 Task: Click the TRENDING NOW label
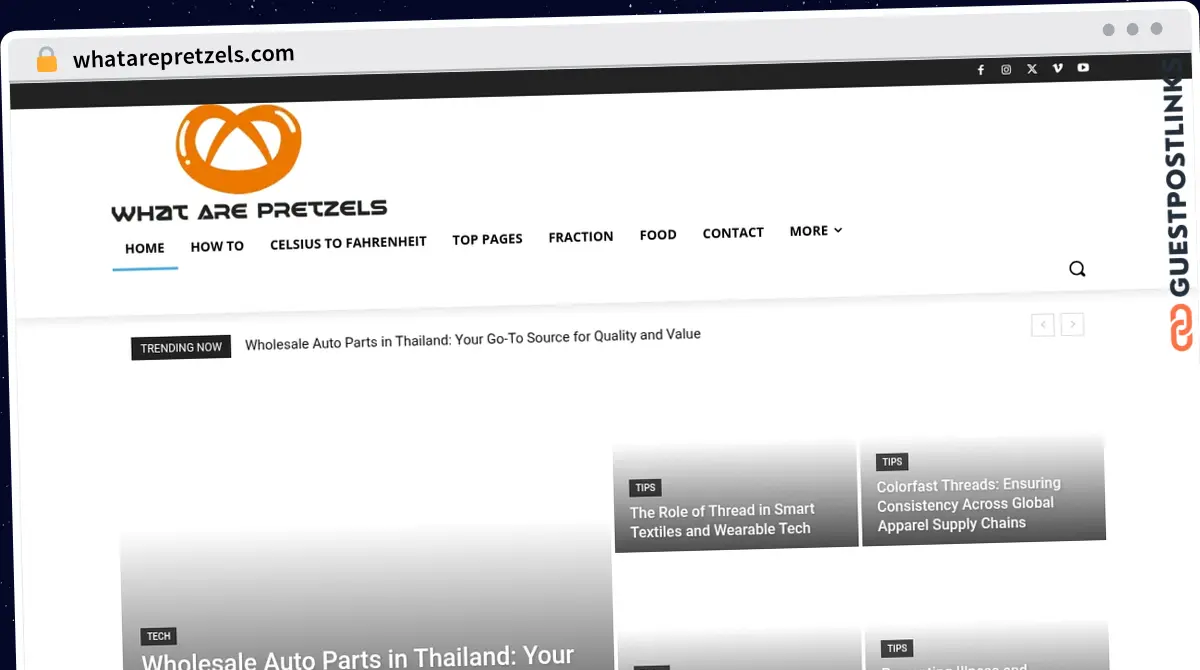pyautogui.click(x=181, y=348)
